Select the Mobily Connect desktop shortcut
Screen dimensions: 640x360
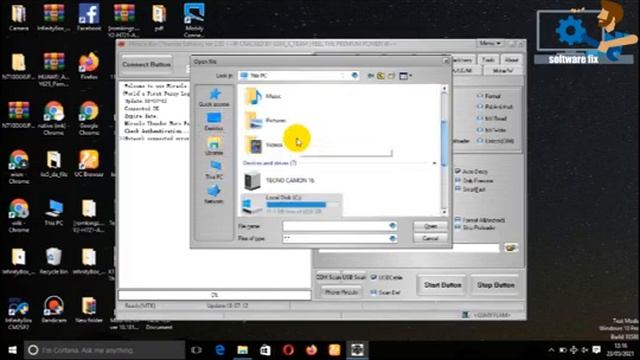tap(194, 20)
